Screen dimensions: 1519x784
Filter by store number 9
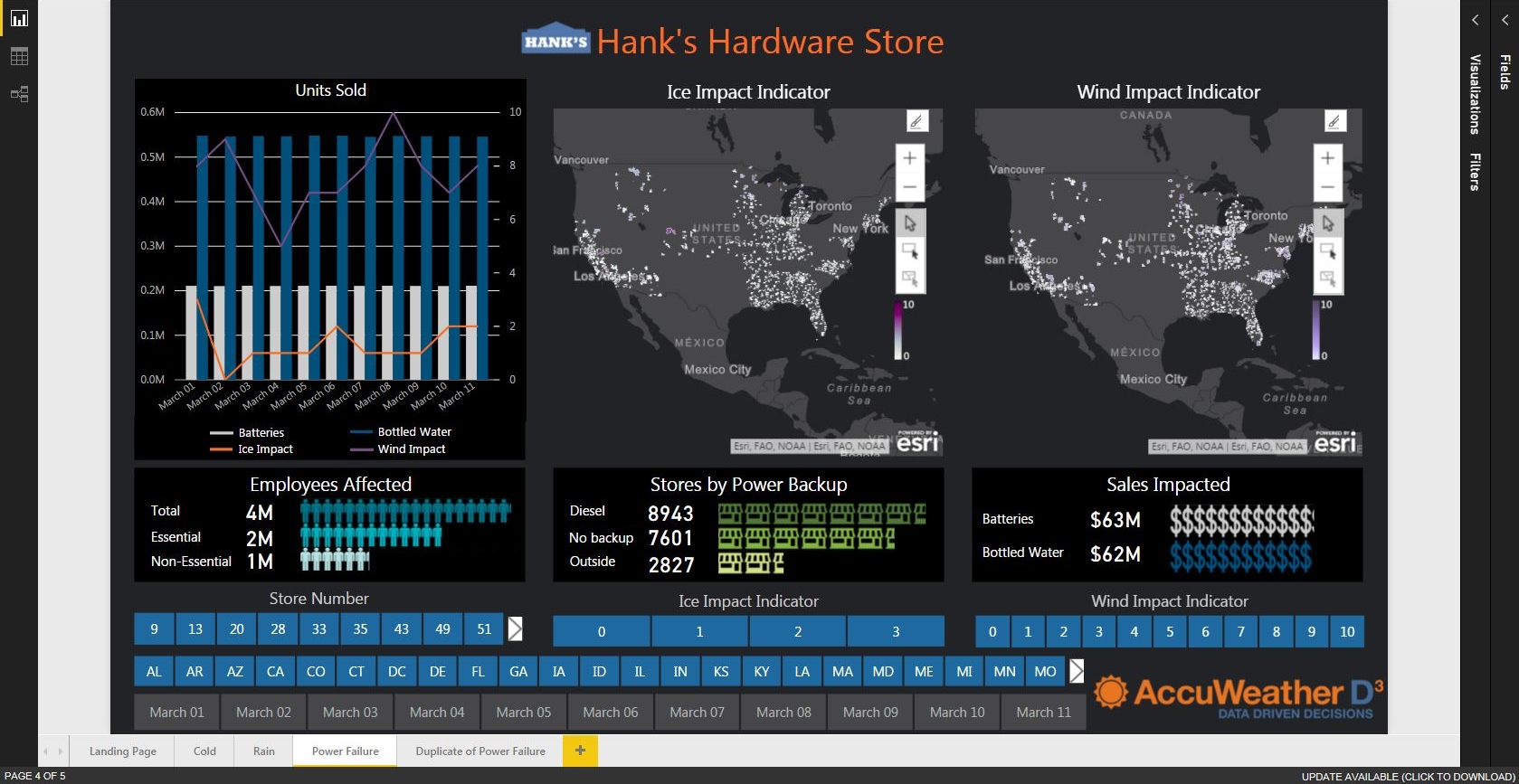(x=154, y=628)
